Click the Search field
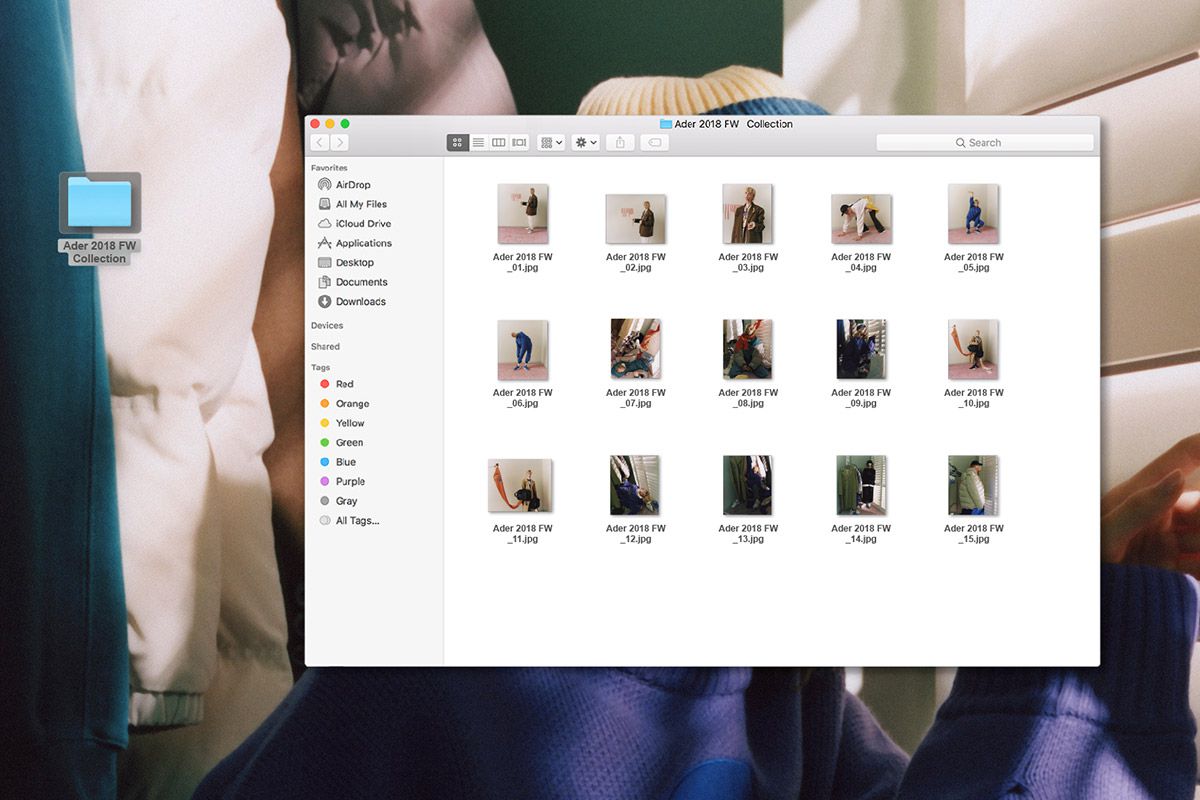1200x800 pixels. pos(984,143)
